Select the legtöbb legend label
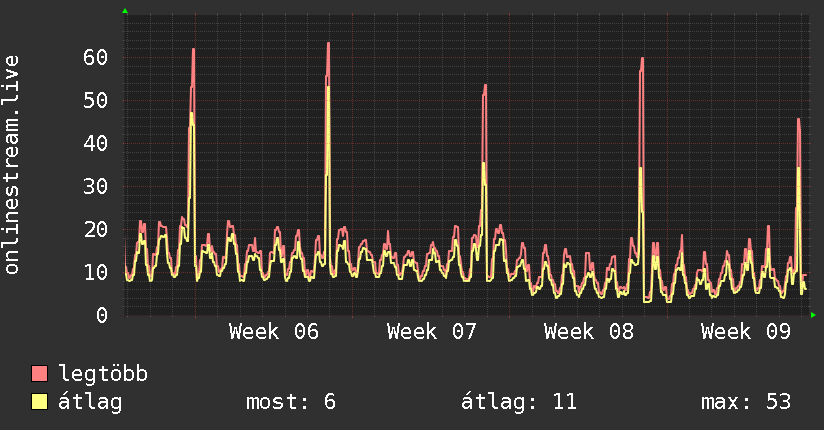824x430 pixels. 103,374
